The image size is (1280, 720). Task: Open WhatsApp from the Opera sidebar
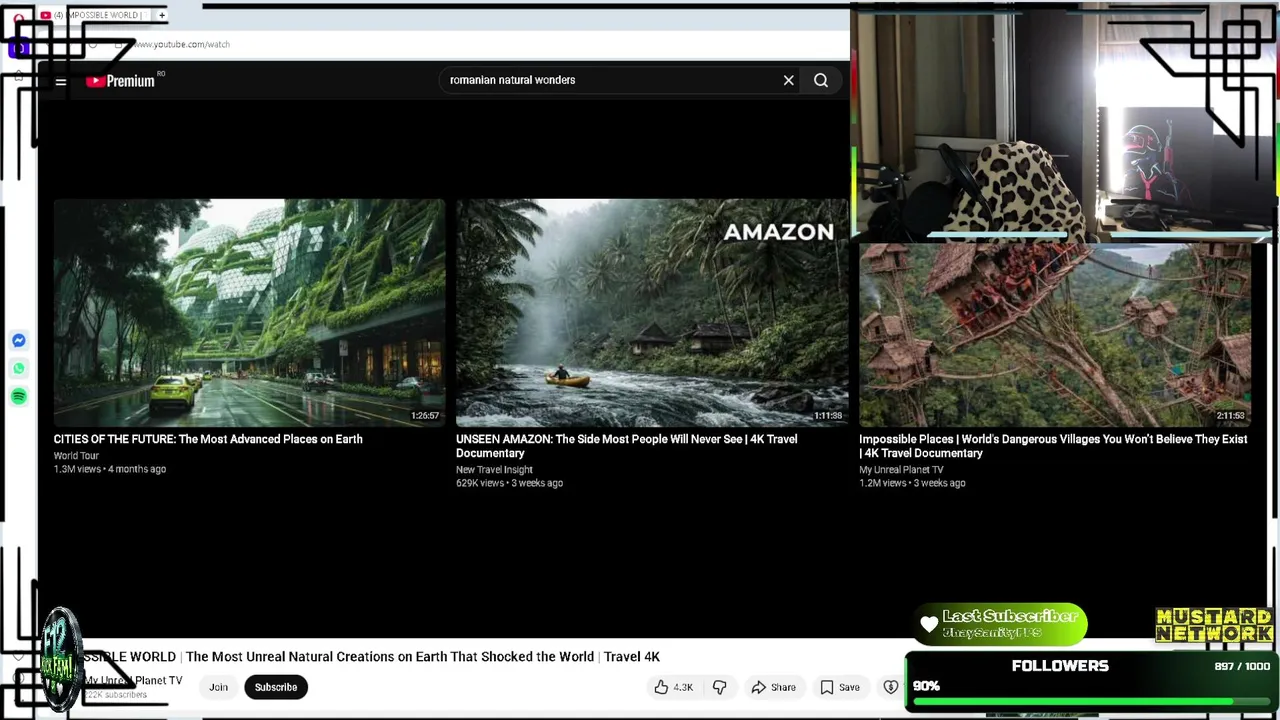click(x=19, y=369)
